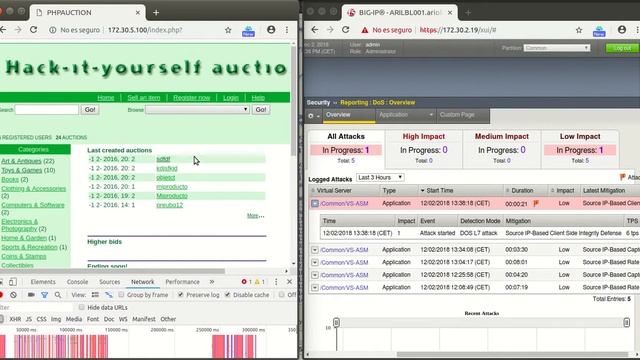Open the Register now link
The height and width of the screenshot is (360, 640).
point(191,98)
